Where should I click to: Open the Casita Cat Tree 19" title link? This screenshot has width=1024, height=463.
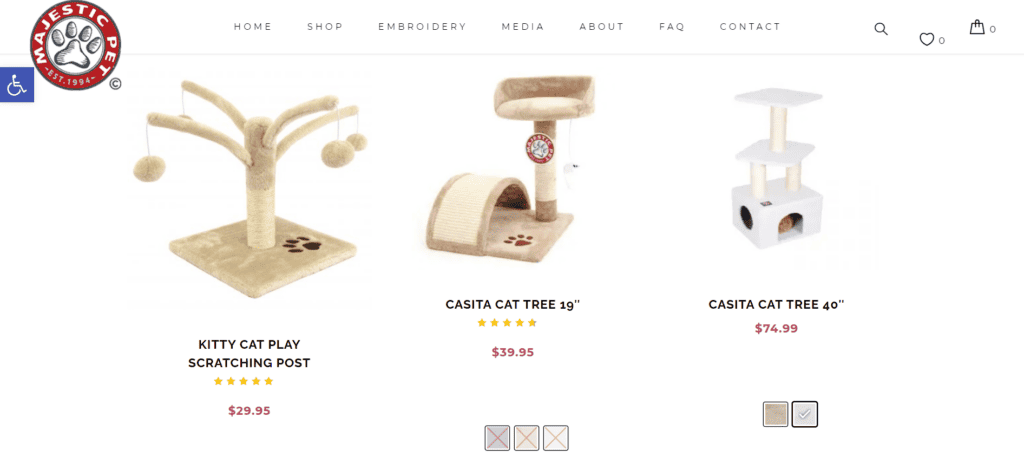[513, 304]
